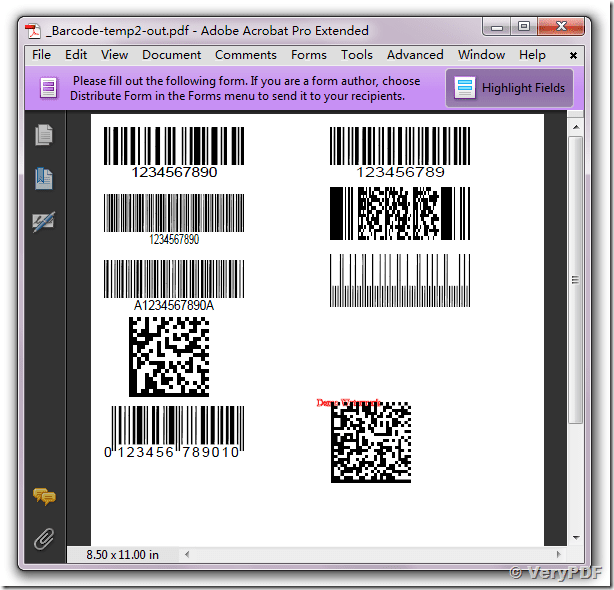Click the barcode field labeled 1234567890 at top left
This screenshot has height=590, width=614.
tap(174, 152)
